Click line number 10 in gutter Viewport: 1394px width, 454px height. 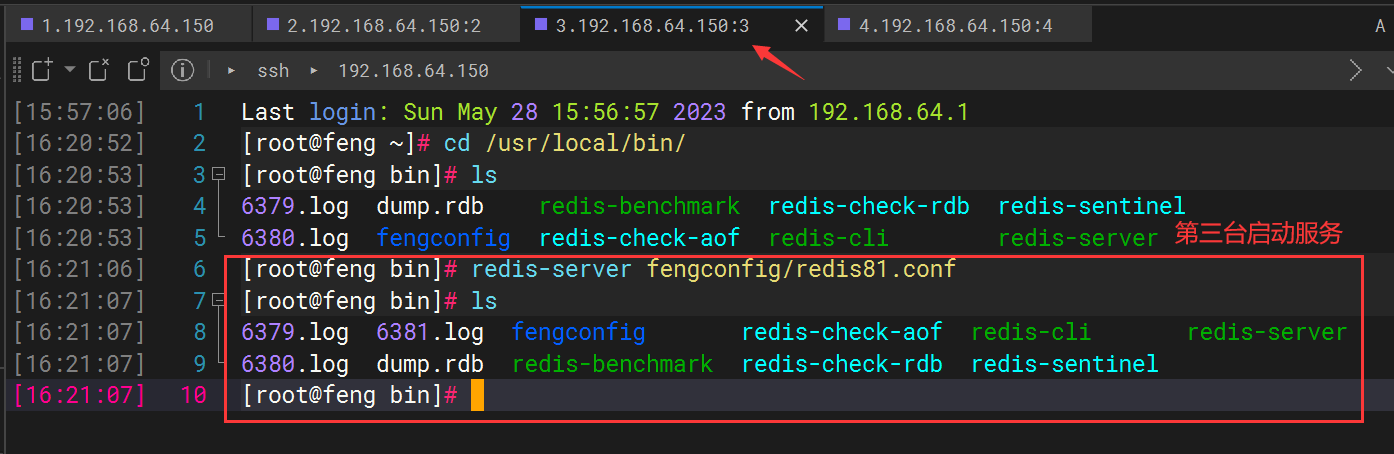click(193, 395)
